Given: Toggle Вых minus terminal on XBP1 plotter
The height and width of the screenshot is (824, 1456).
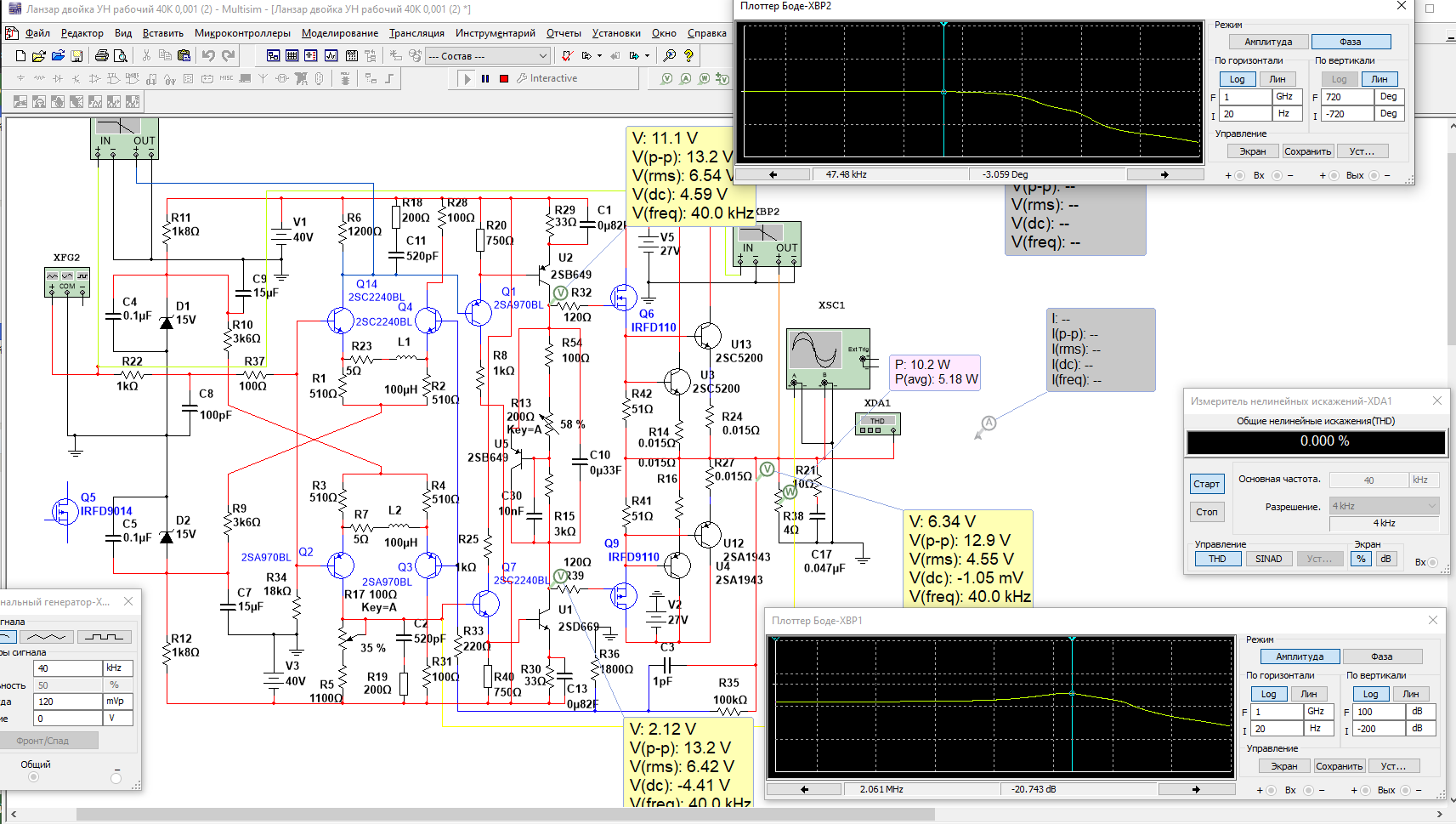Looking at the screenshot, I should pyautogui.click(x=1405, y=790).
